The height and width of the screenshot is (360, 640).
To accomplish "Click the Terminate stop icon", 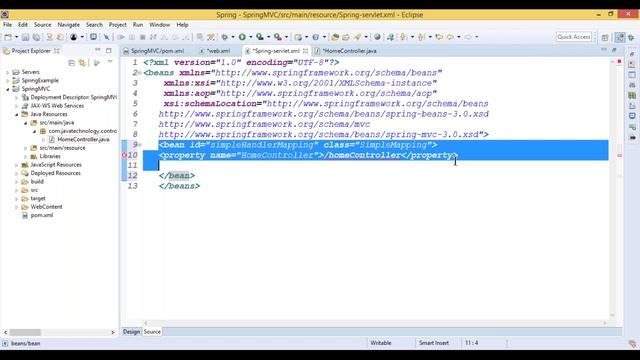I will (x=142, y=37).
